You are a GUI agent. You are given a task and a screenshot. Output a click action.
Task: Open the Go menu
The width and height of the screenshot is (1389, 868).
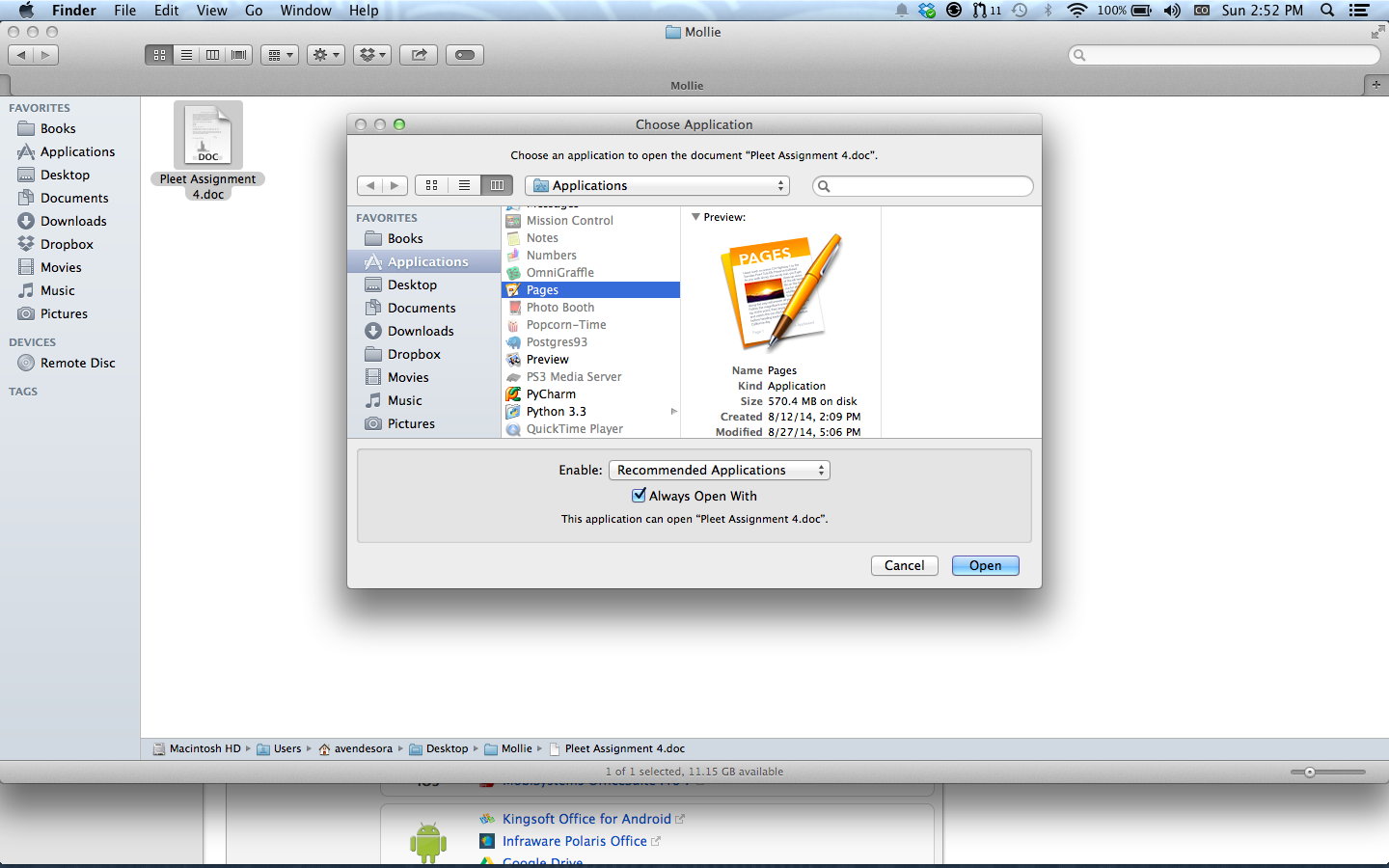click(254, 11)
